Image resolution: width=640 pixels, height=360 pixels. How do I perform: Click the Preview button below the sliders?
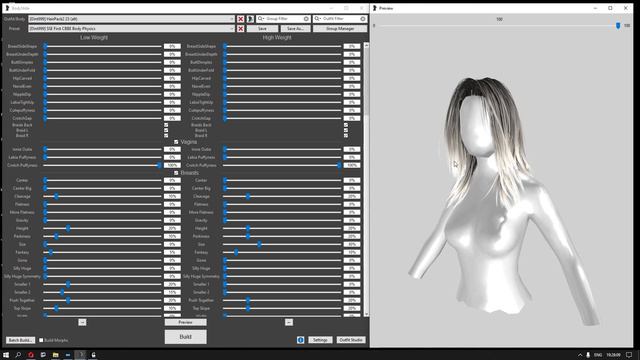click(185, 322)
